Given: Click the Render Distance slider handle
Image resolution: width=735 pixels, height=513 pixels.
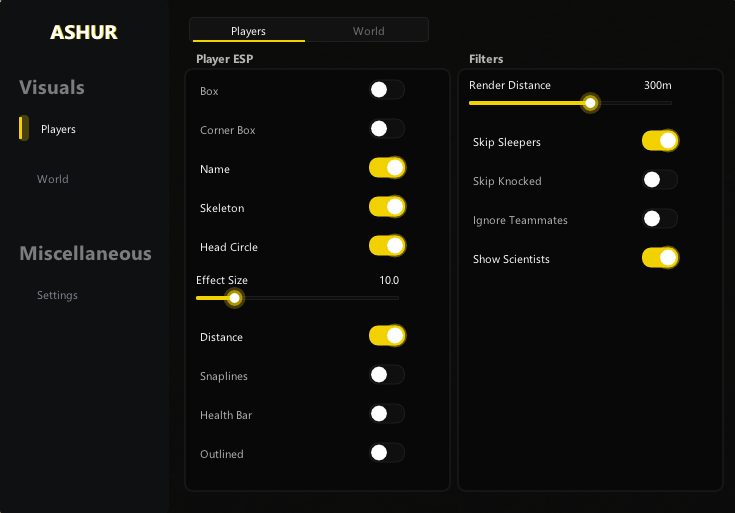Looking at the screenshot, I should (x=591, y=102).
